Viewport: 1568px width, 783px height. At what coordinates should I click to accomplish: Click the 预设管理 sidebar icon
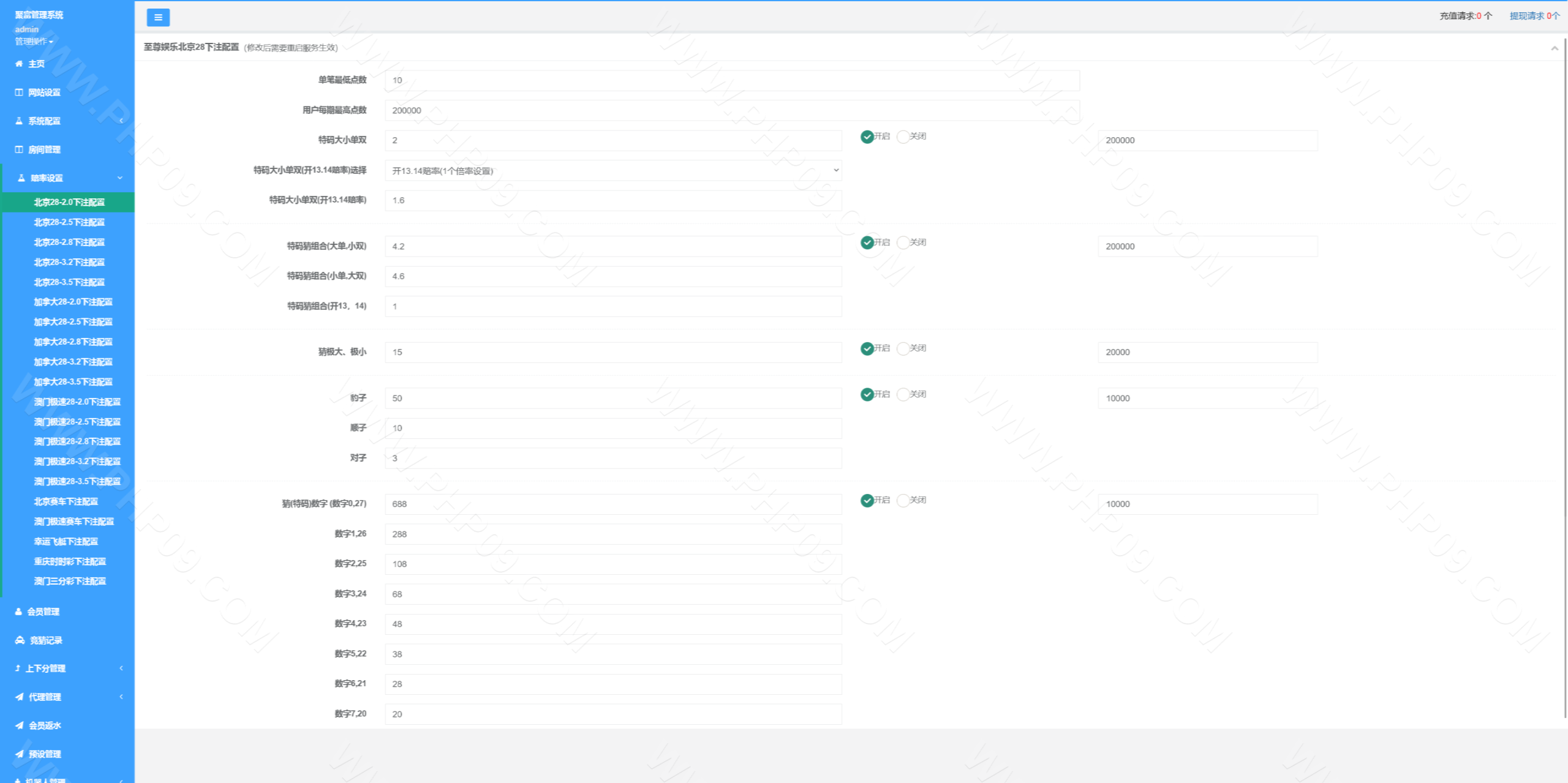pyautogui.click(x=20, y=754)
